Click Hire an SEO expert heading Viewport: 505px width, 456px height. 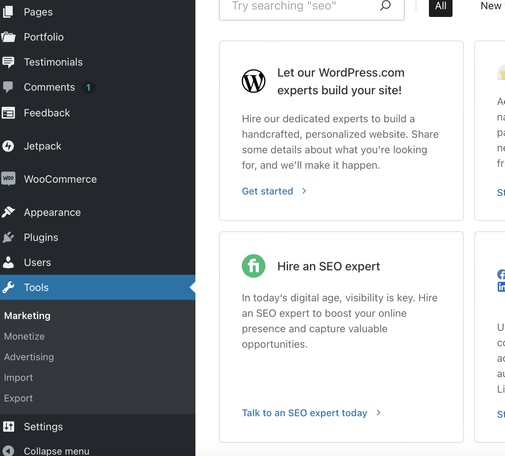pos(328,266)
